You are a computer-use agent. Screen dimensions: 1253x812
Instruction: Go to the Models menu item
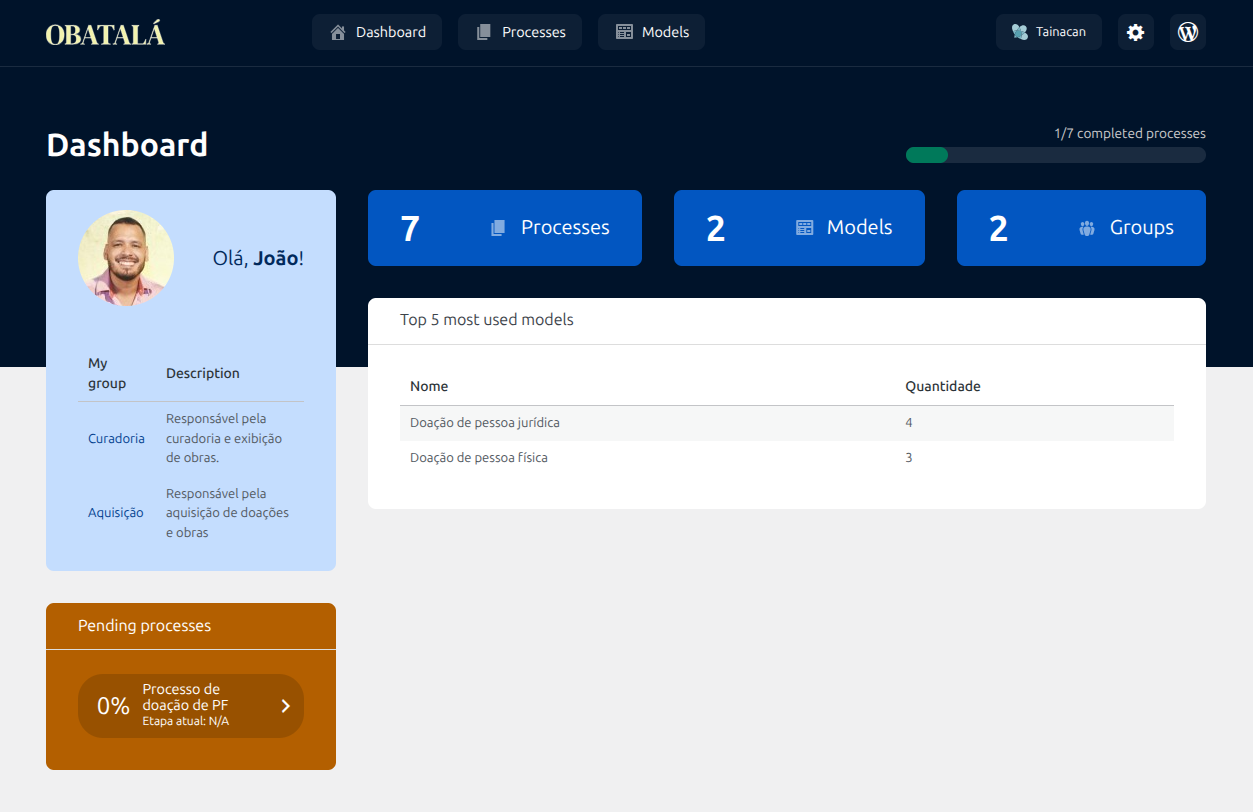pyautogui.click(x=651, y=32)
